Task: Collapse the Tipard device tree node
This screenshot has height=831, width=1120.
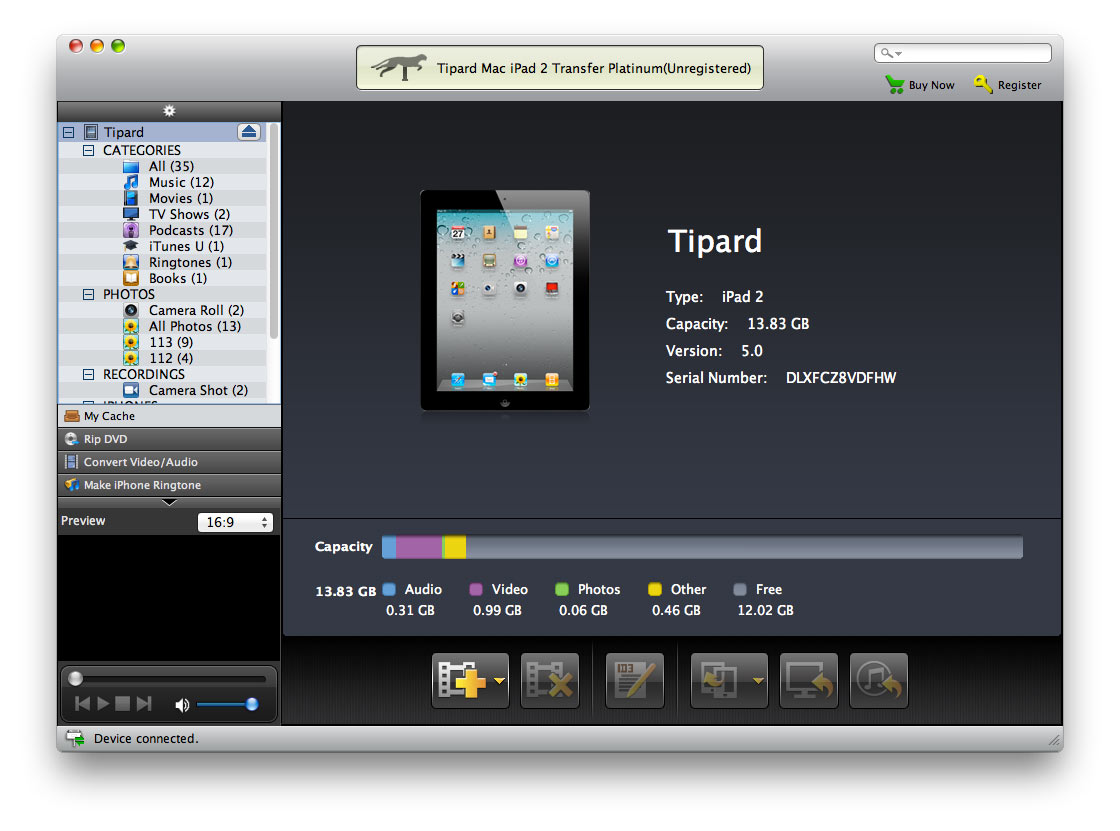Action: pyautogui.click(x=69, y=132)
